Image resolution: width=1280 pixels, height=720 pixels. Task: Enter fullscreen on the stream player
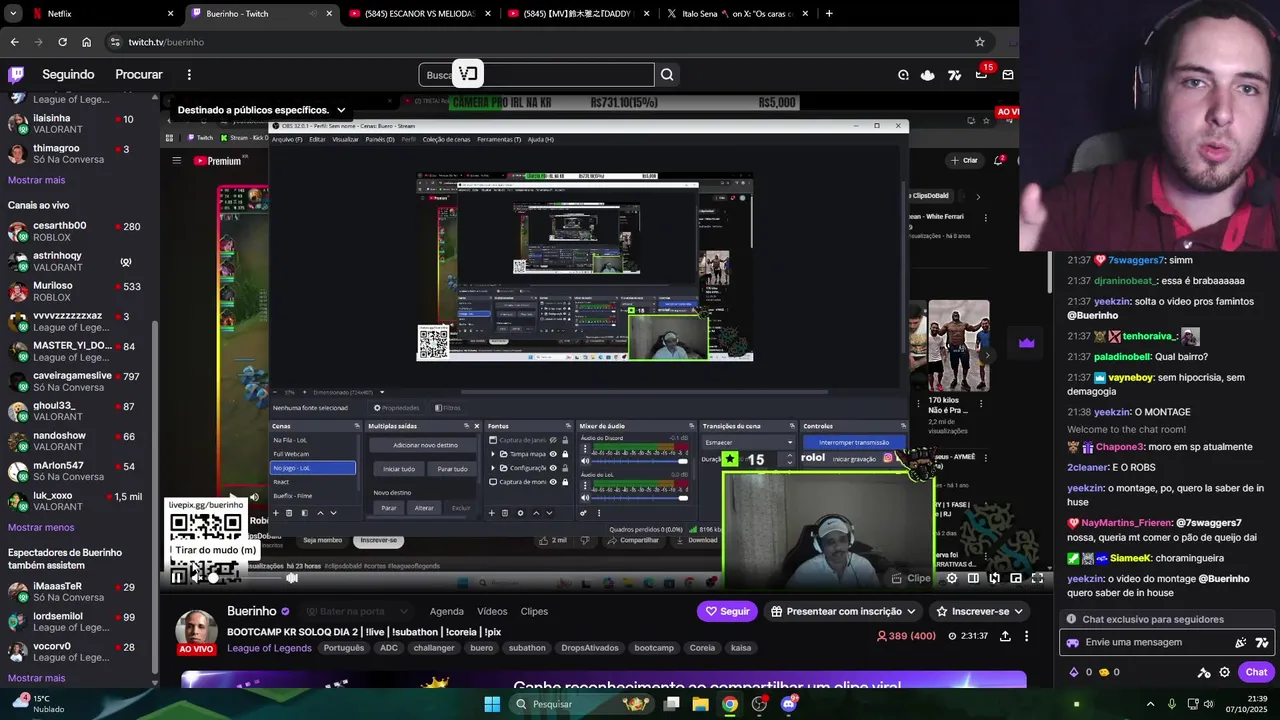(x=1037, y=578)
